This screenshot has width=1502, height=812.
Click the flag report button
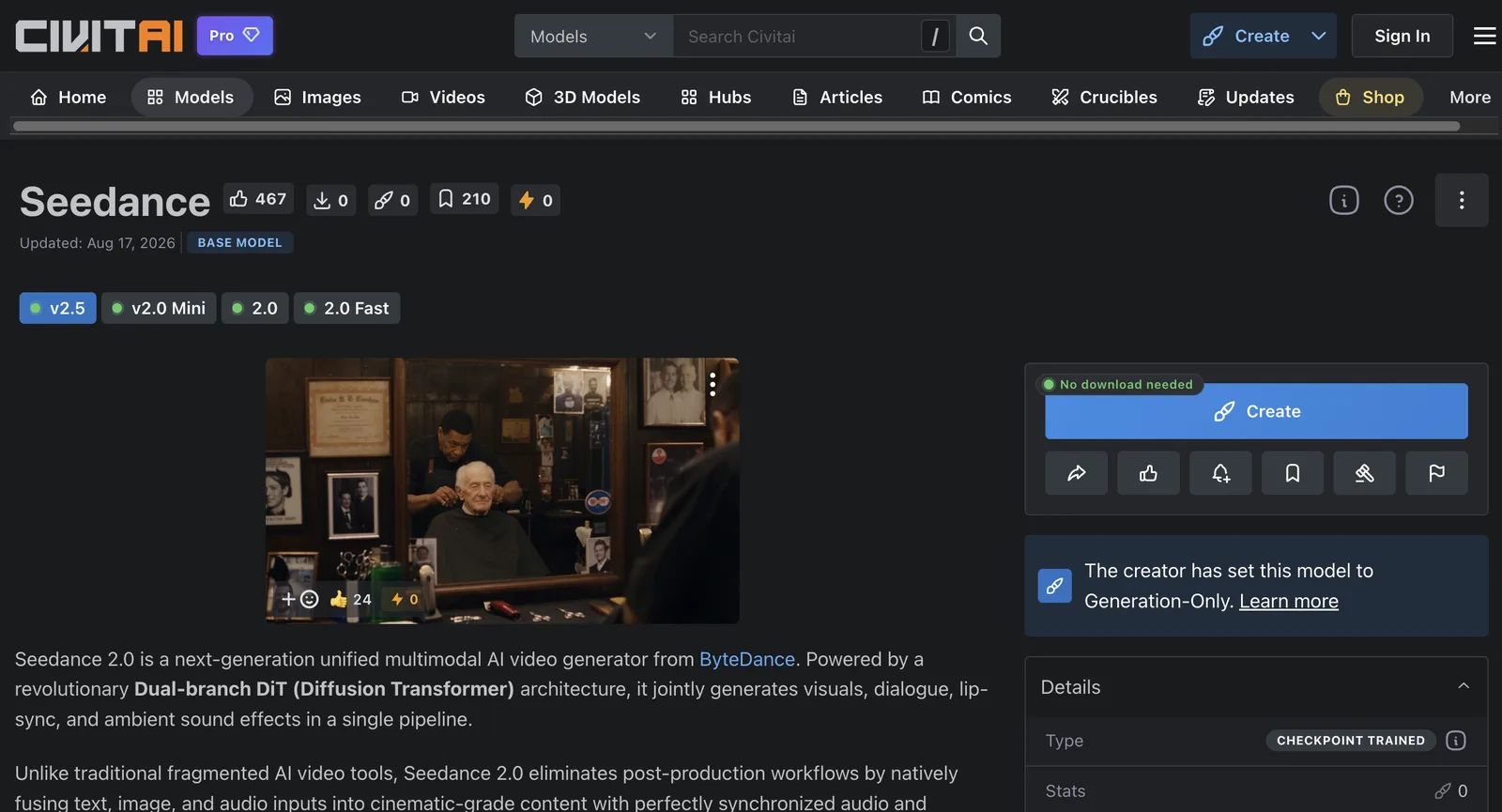(1436, 473)
